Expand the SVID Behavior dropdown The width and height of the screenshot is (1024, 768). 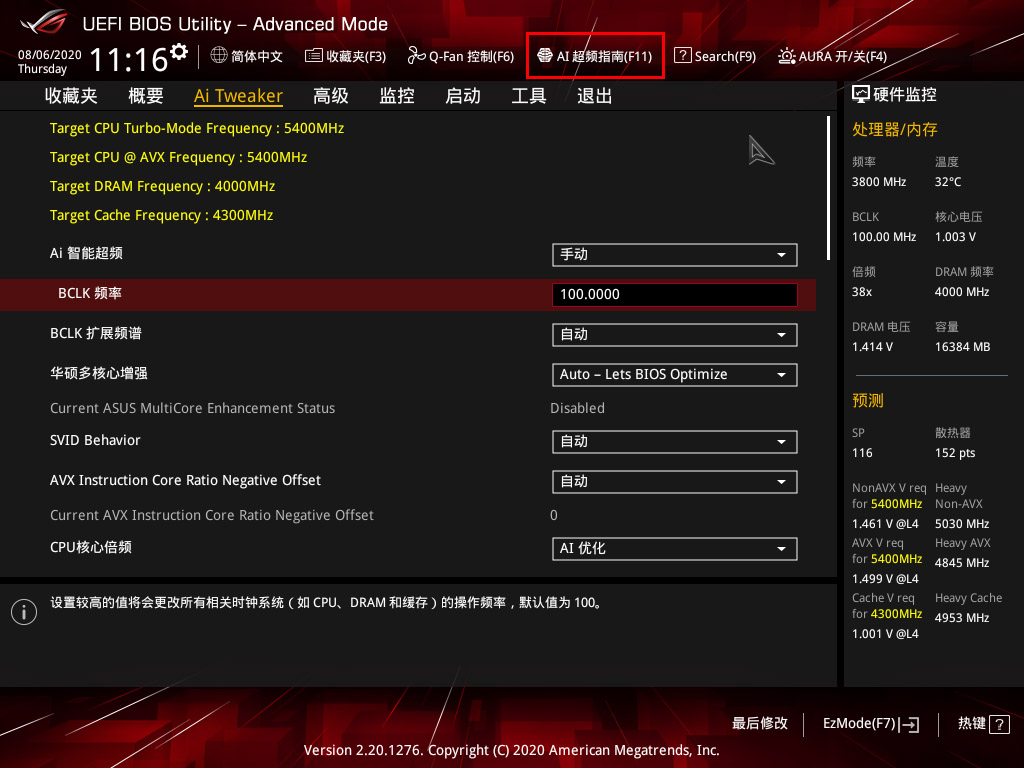coord(675,442)
